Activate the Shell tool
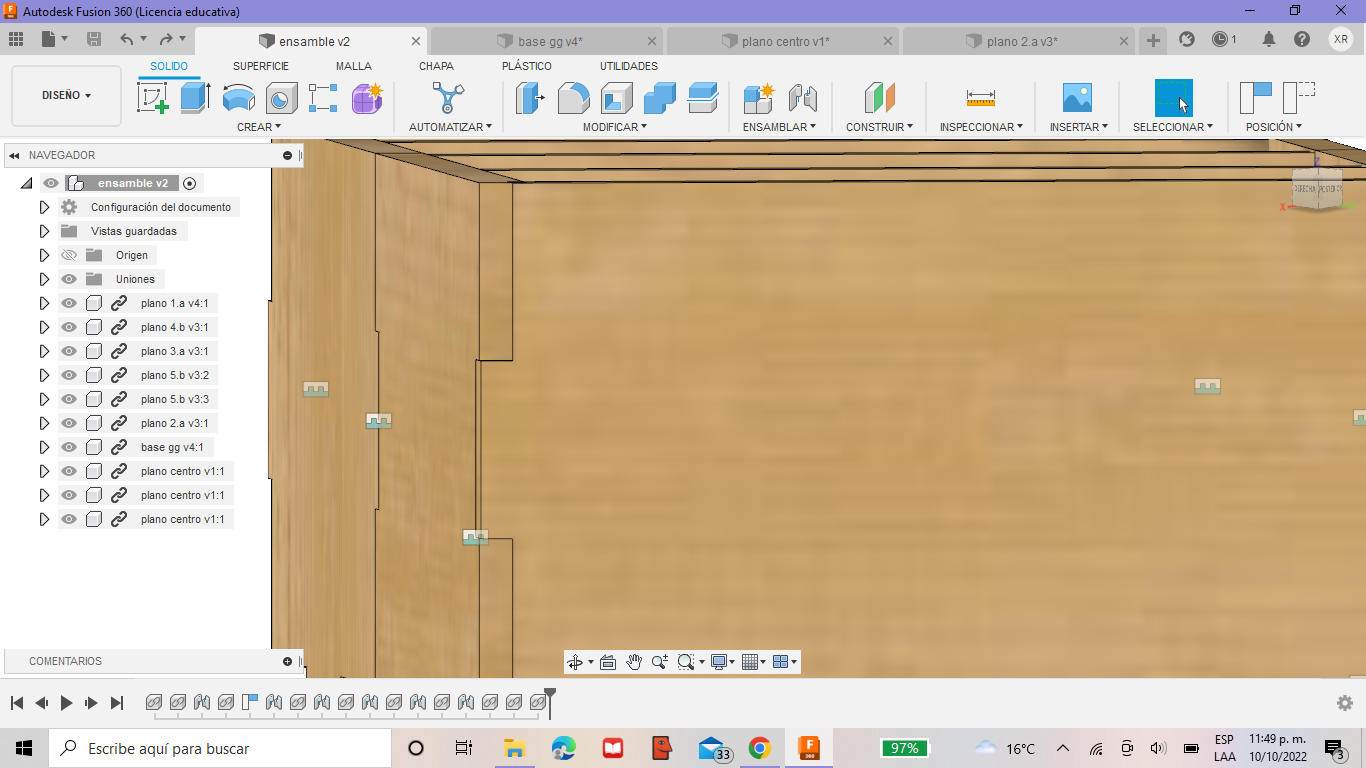The image size is (1366, 768). pos(616,98)
